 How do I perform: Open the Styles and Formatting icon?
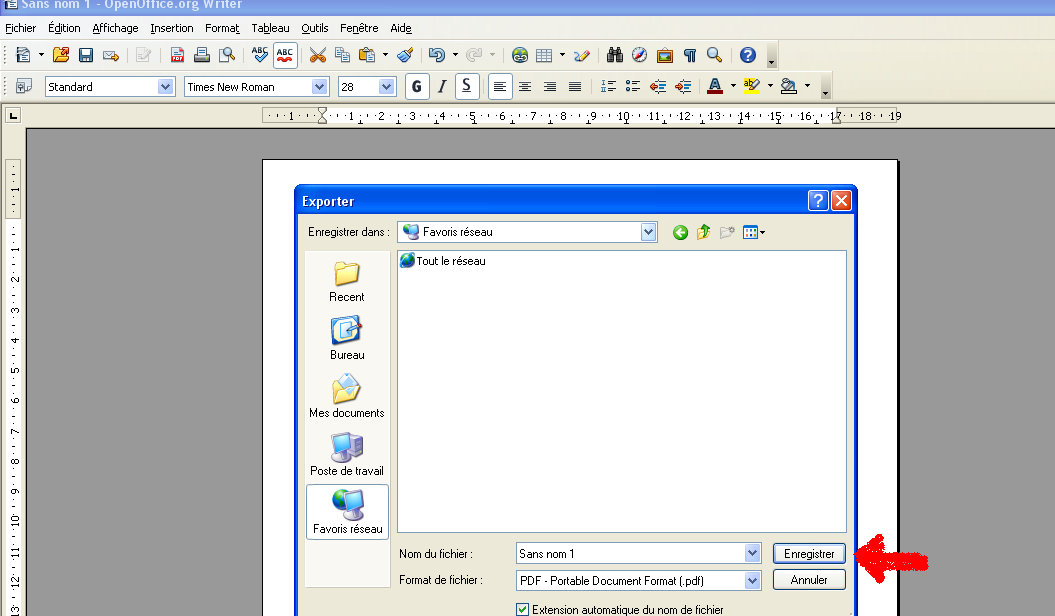click(24, 87)
